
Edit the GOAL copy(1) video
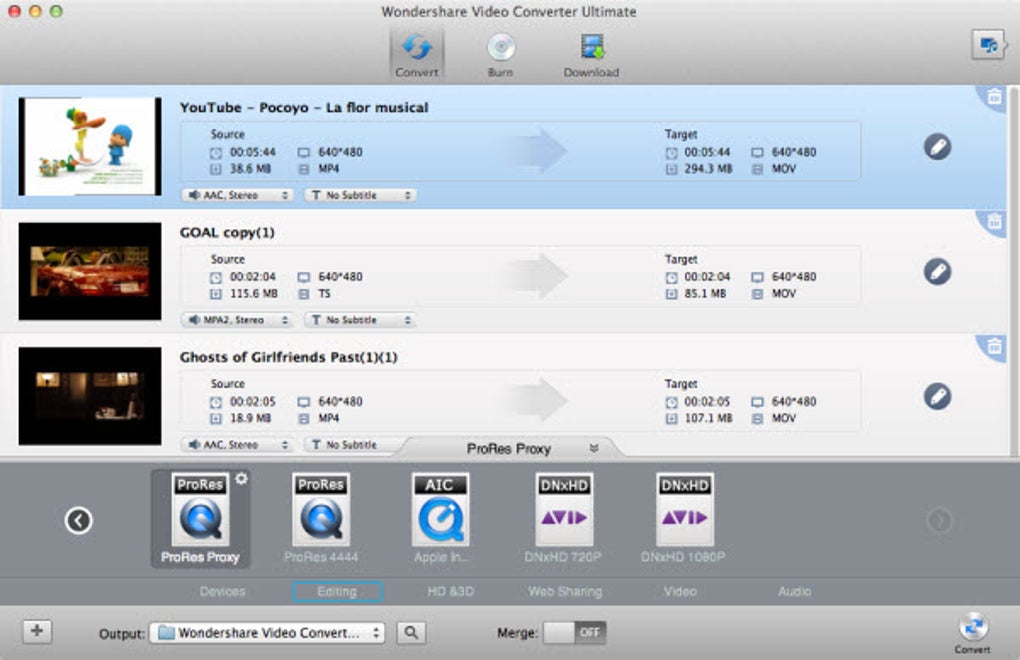coord(937,272)
